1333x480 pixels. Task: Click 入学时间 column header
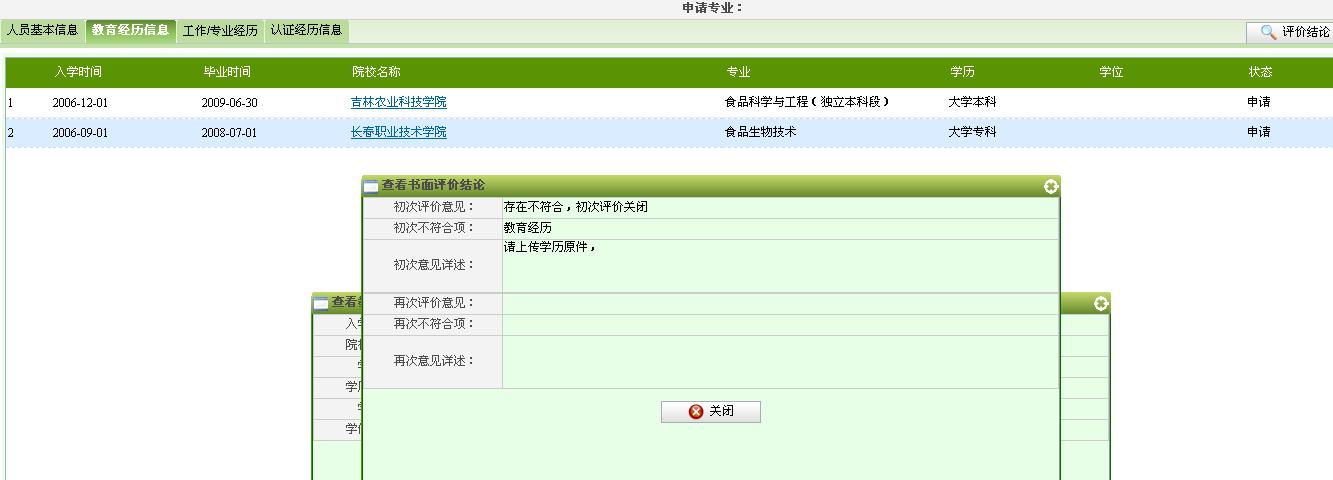point(78,72)
